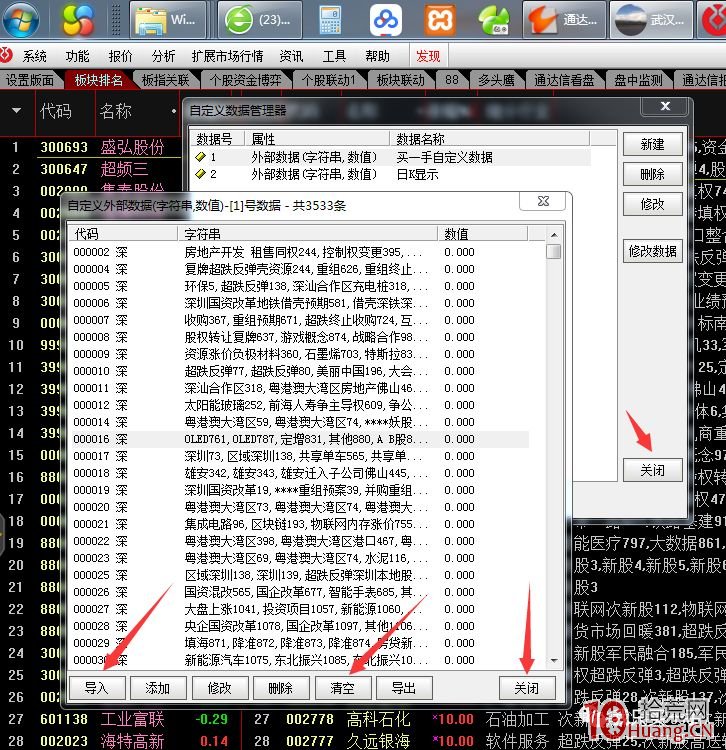Open the green apple taskbar icon
Screen dimensions: 726x750
(x=495, y=20)
